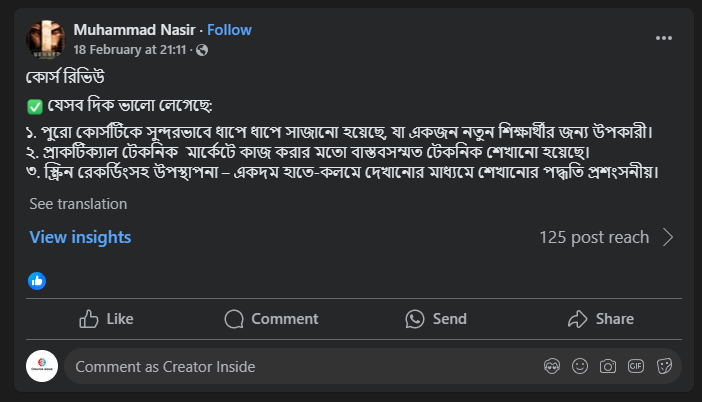Add a GIF to the comment
The height and width of the screenshot is (402, 702).
tap(635, 366)
